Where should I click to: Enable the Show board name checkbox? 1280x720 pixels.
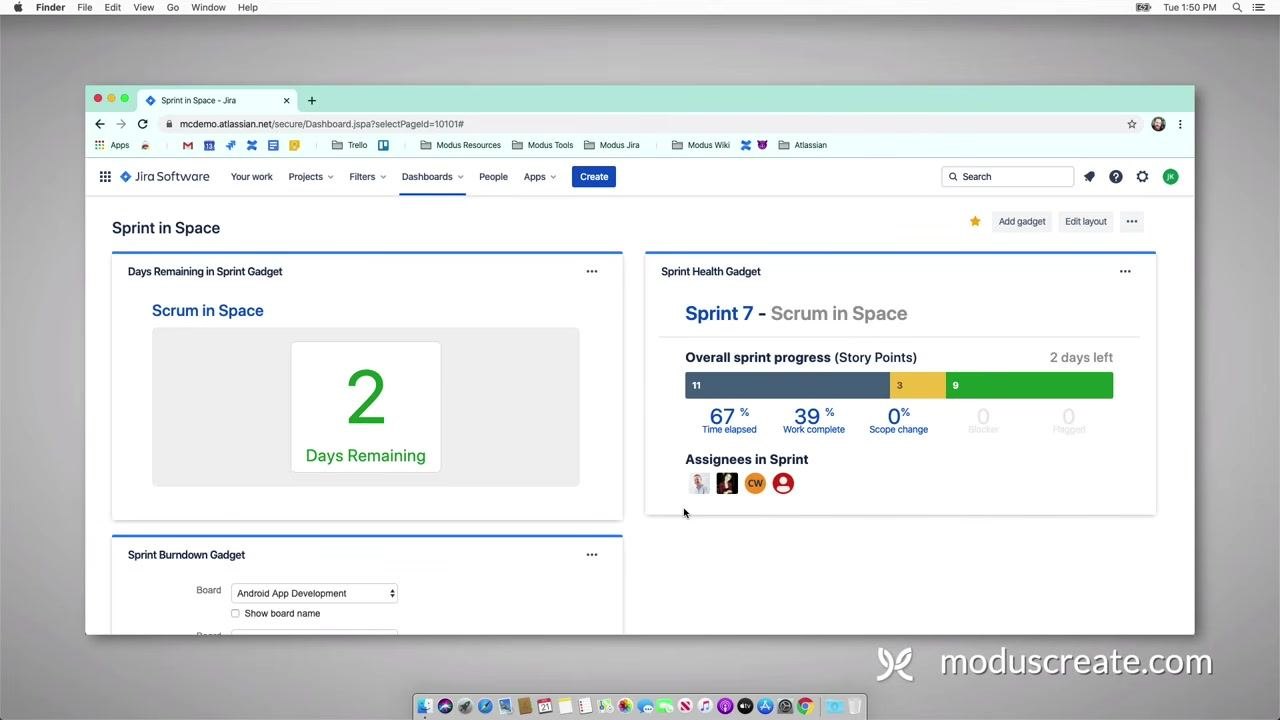pyautogui.click(x=235, y=613)
